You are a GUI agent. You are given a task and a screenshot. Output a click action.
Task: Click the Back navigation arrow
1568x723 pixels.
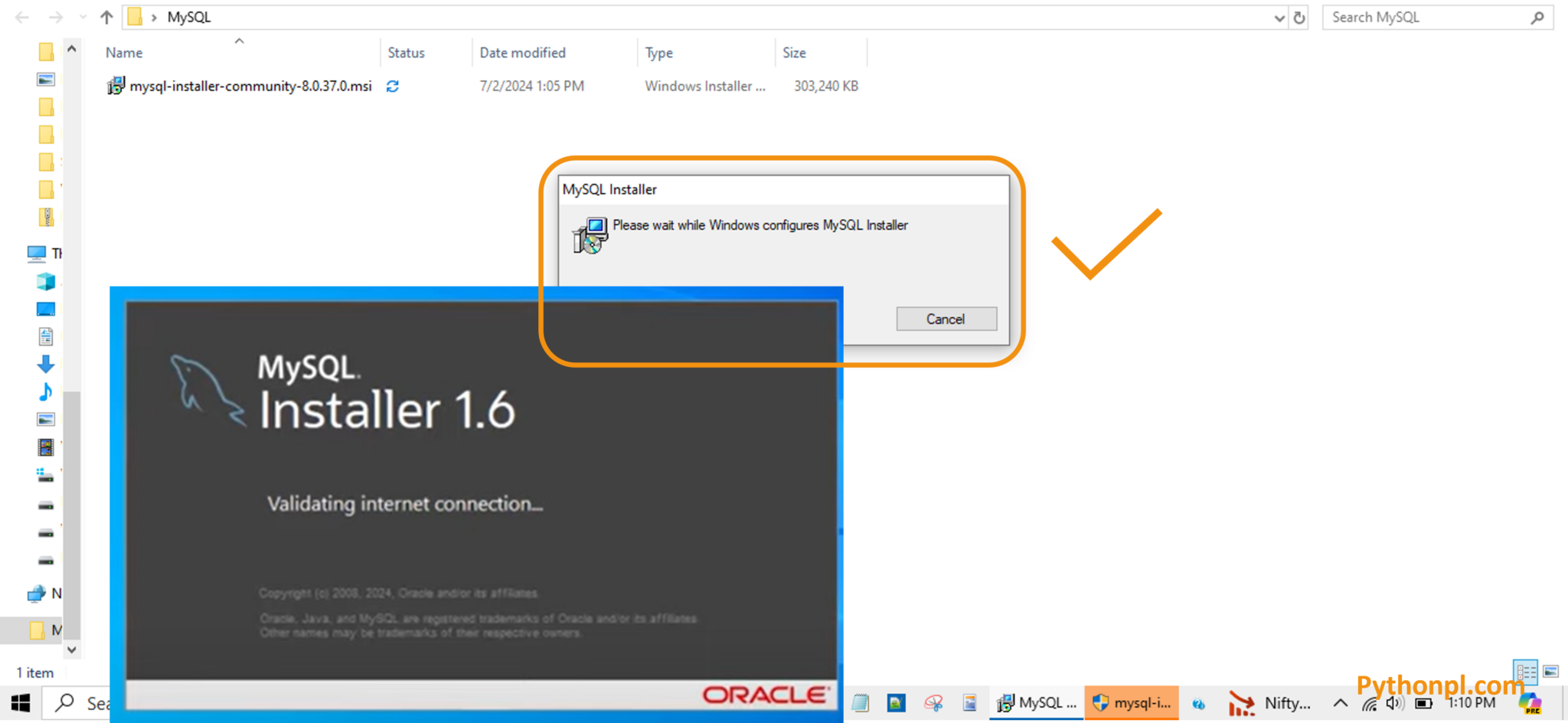tap(21, 17)
